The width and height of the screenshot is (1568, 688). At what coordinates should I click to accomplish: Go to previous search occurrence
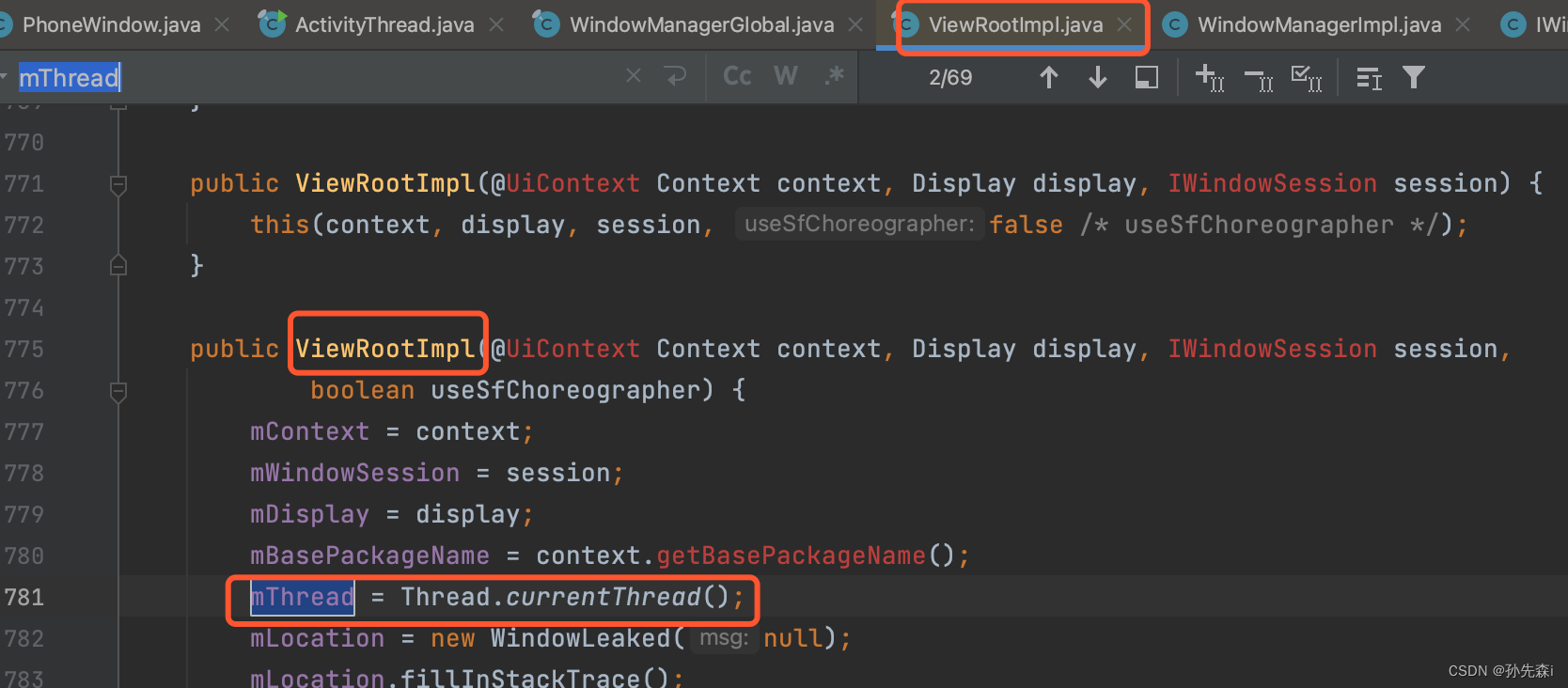coord(1049,77)
